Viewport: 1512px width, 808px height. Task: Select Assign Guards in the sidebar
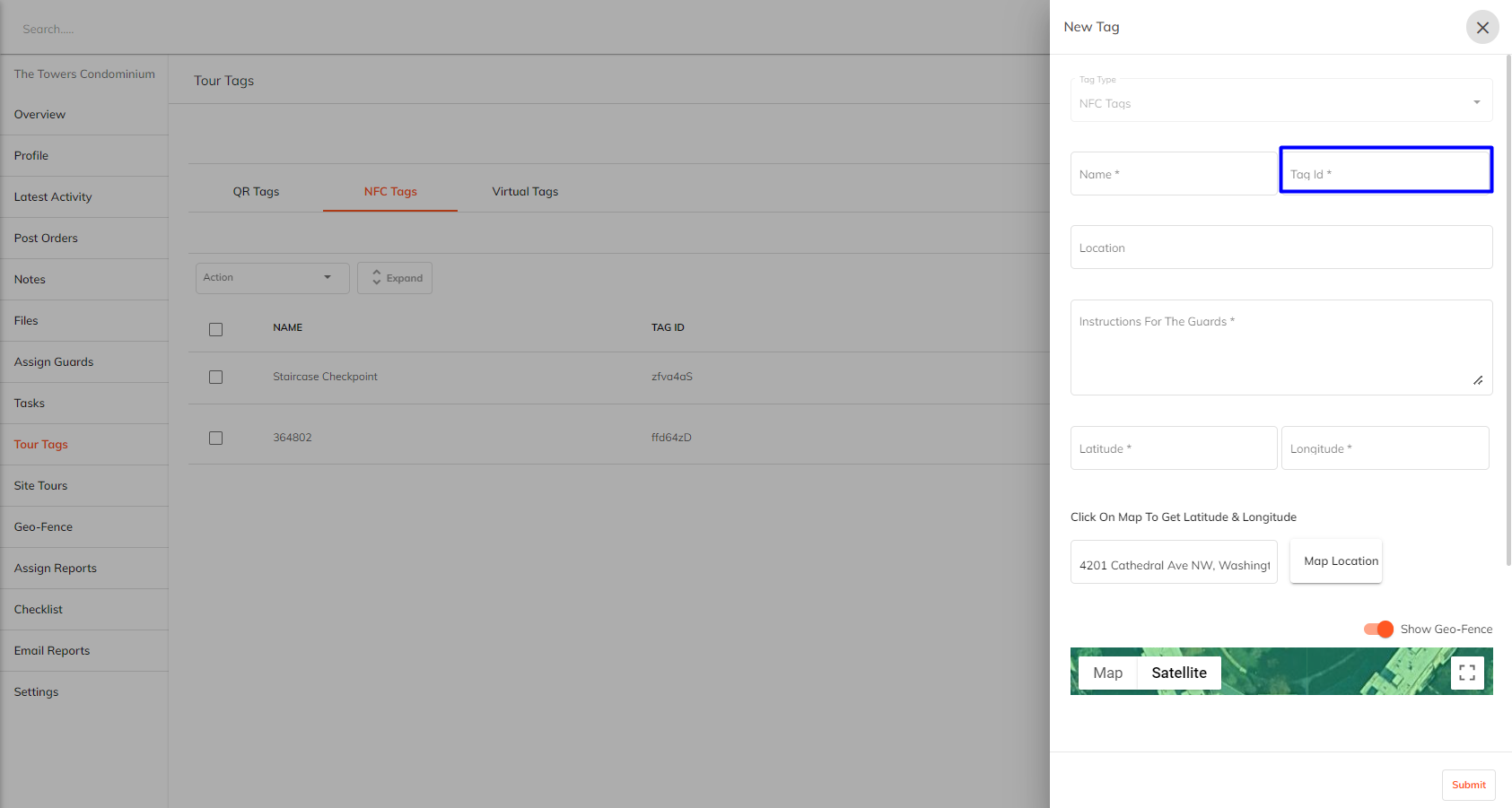pyautogui.click(x=54, y=361)
